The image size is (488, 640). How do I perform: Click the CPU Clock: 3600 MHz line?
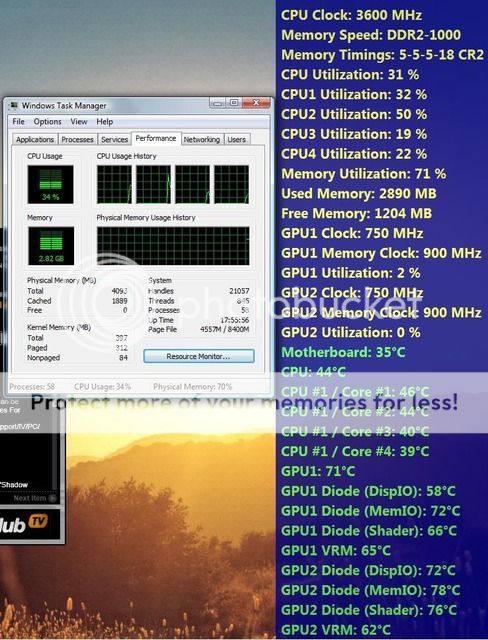point(351,15)
